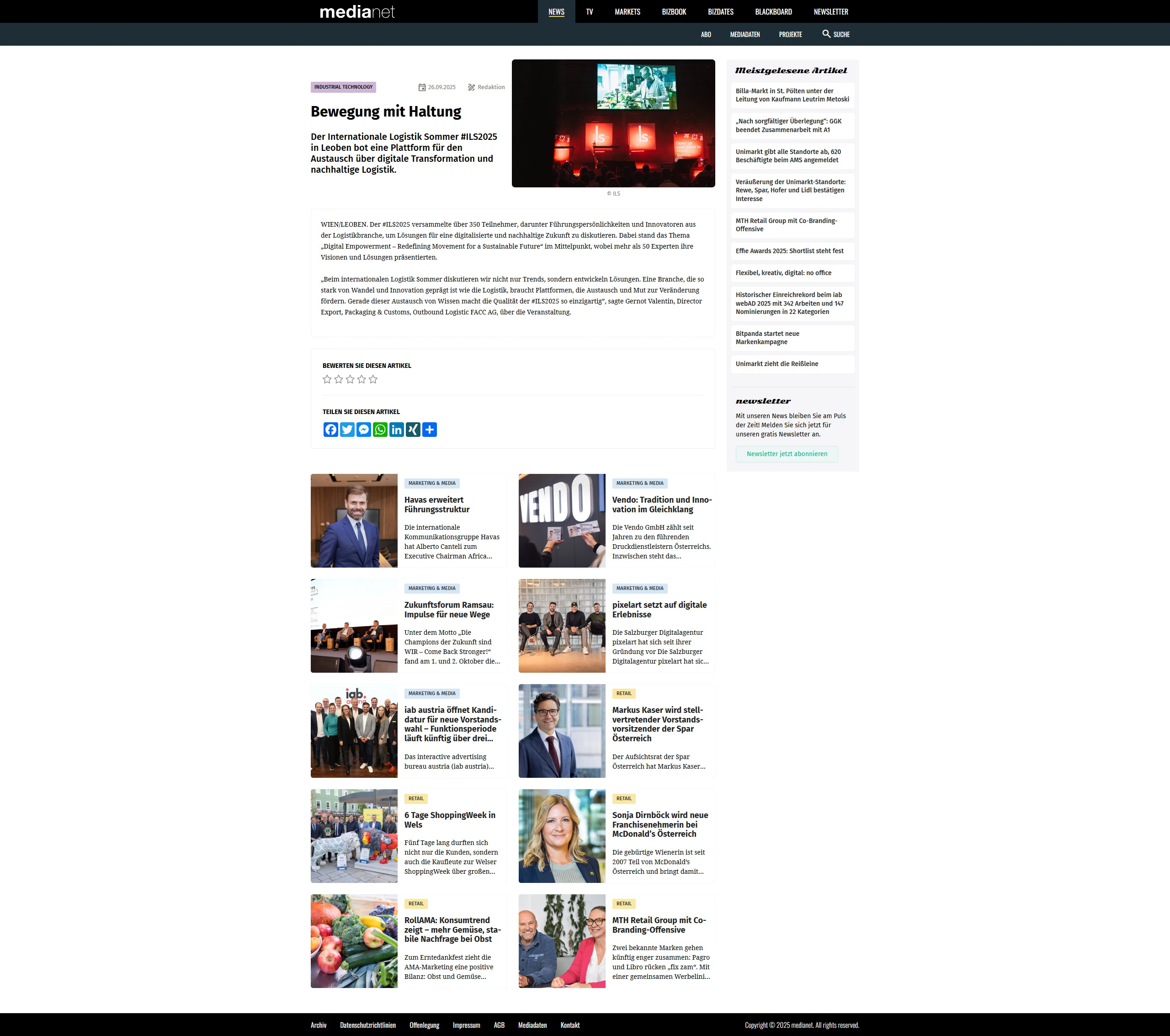The height and width of the screenshot is (1036, 1170).
Task: Rate article with third star
Action: [350, 379]
